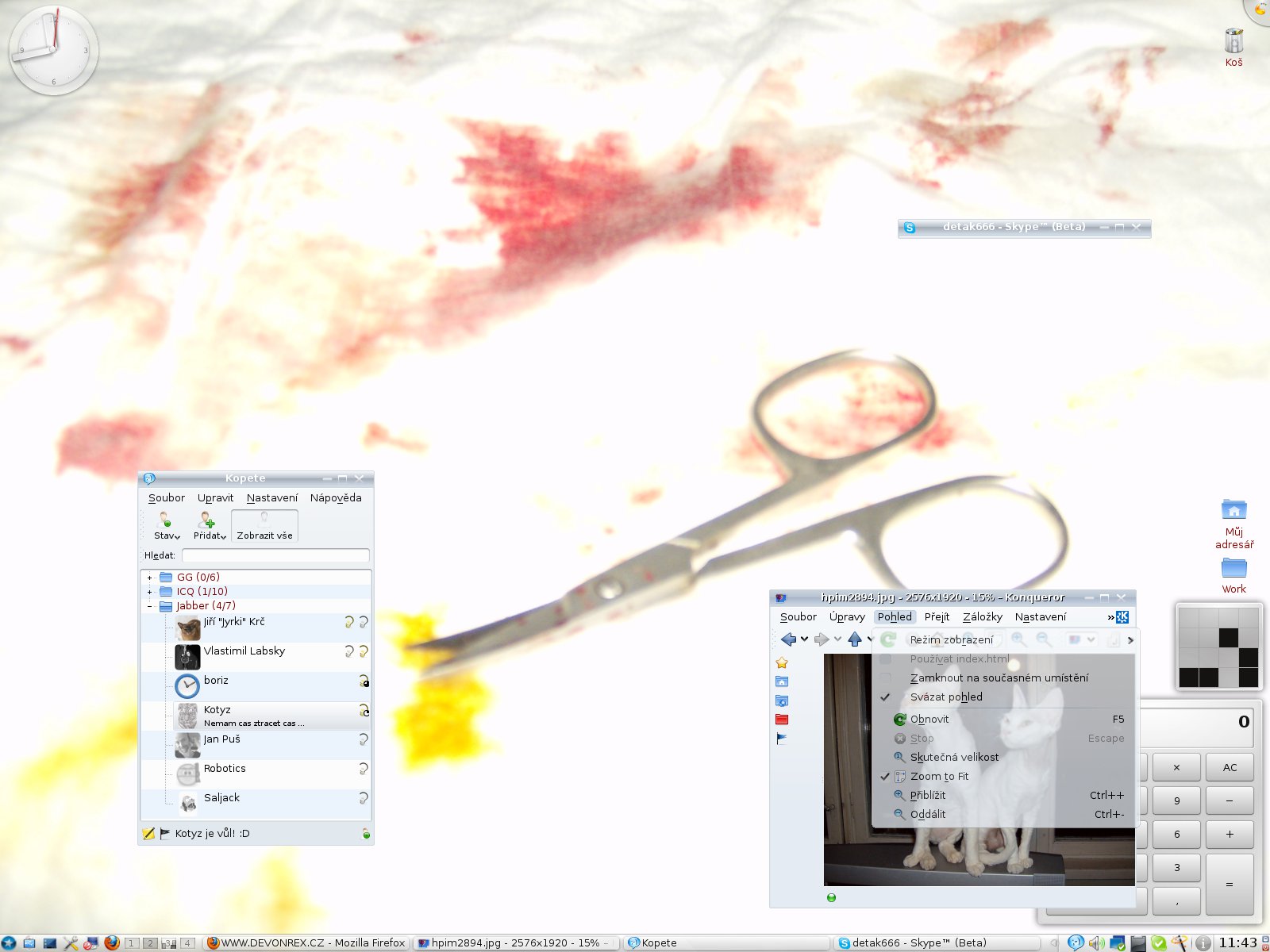The width and height of the screenshot is (1270, 952).
Task: Expand the ICQ (1/10) contact group
Action: point(149,592)
